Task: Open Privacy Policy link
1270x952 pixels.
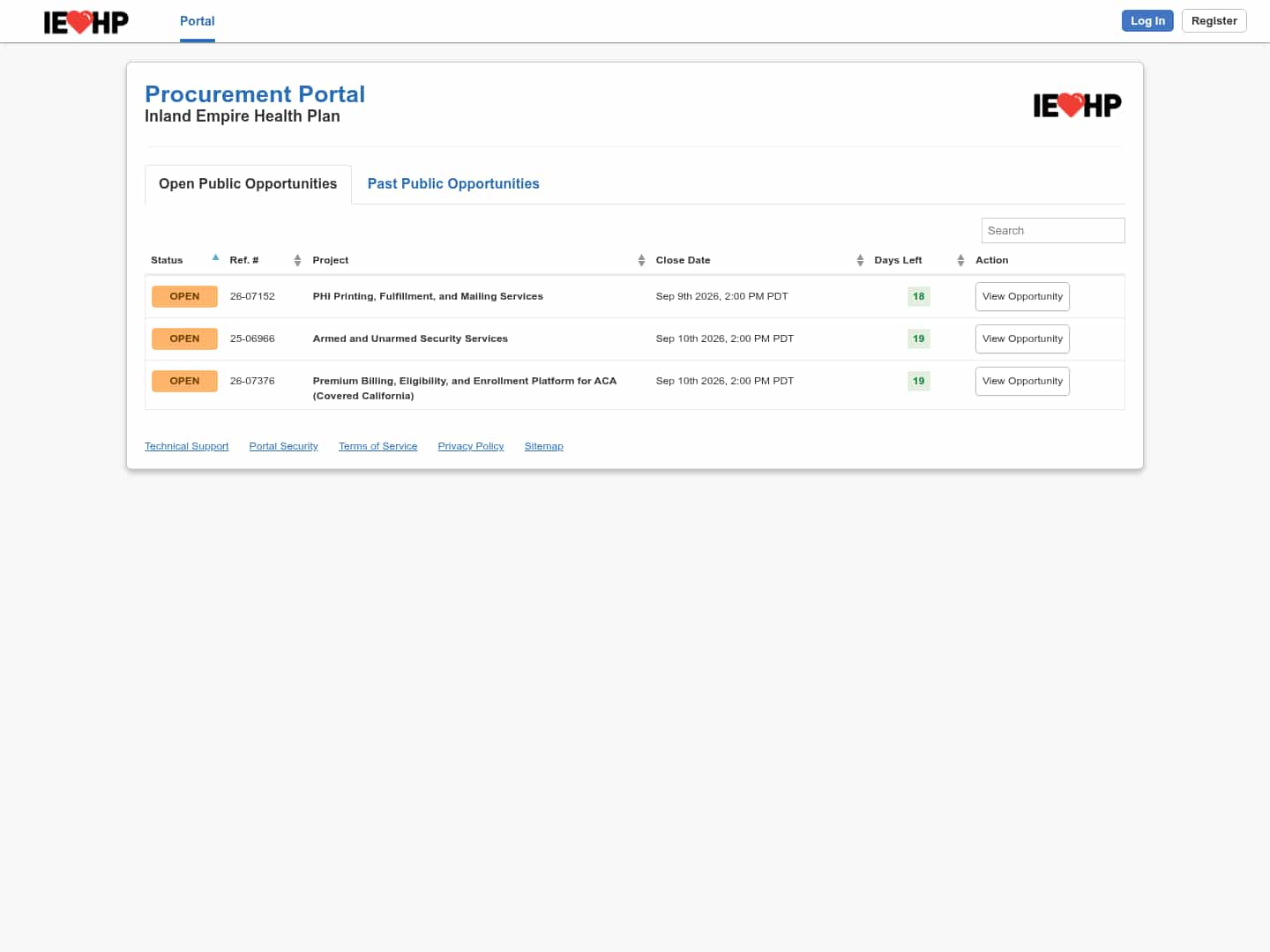Action: [471, 446]
